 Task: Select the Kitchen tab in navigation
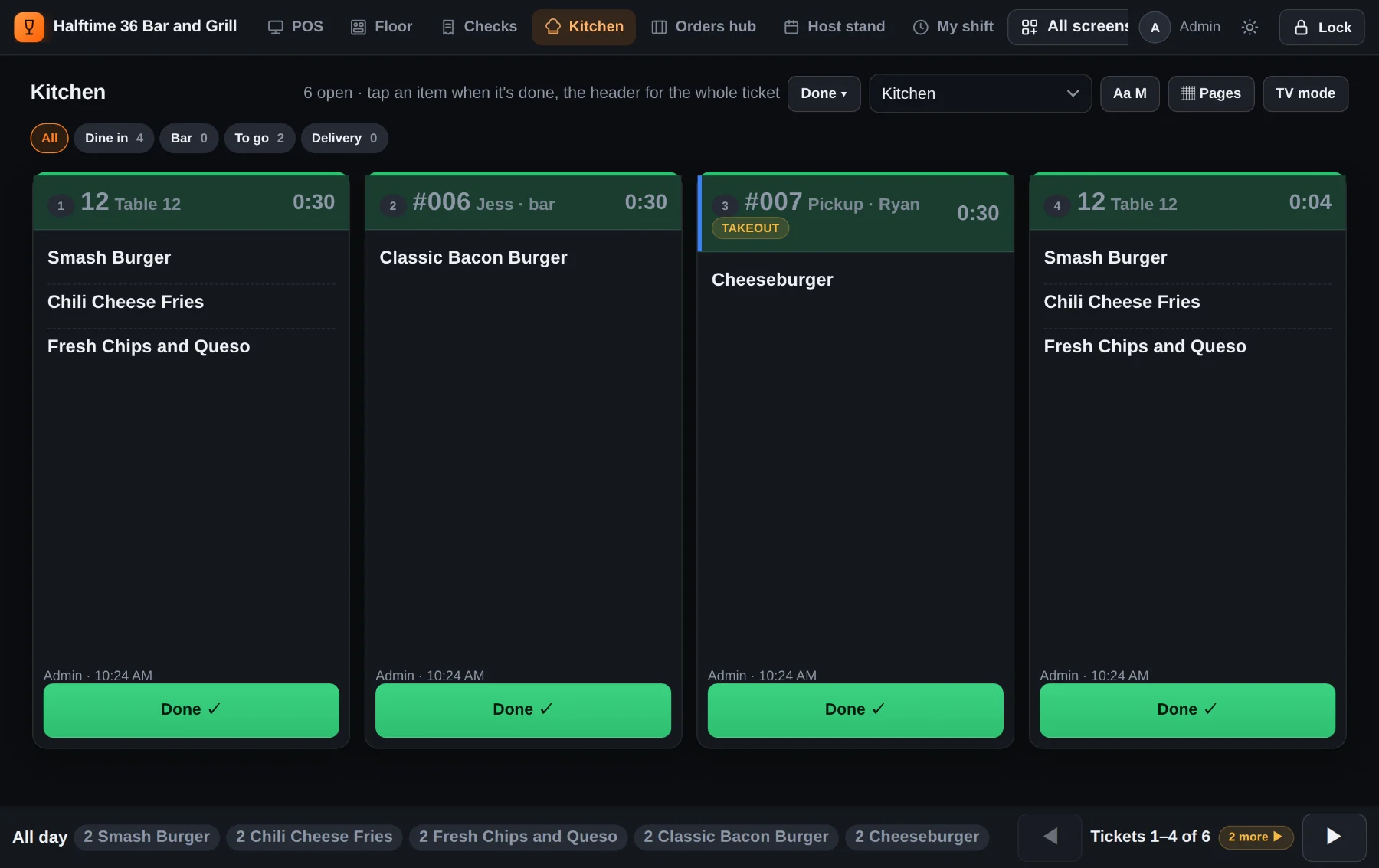coord(584,27)
